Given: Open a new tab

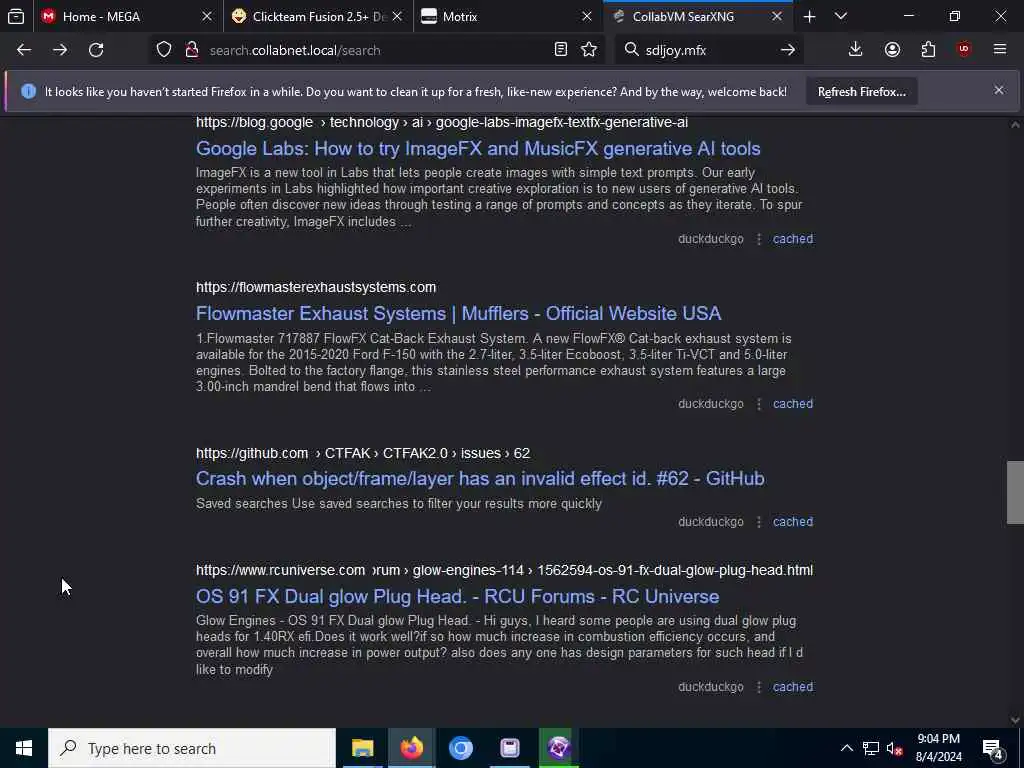Looking at the screenshot, I should [x=809, y=16].
